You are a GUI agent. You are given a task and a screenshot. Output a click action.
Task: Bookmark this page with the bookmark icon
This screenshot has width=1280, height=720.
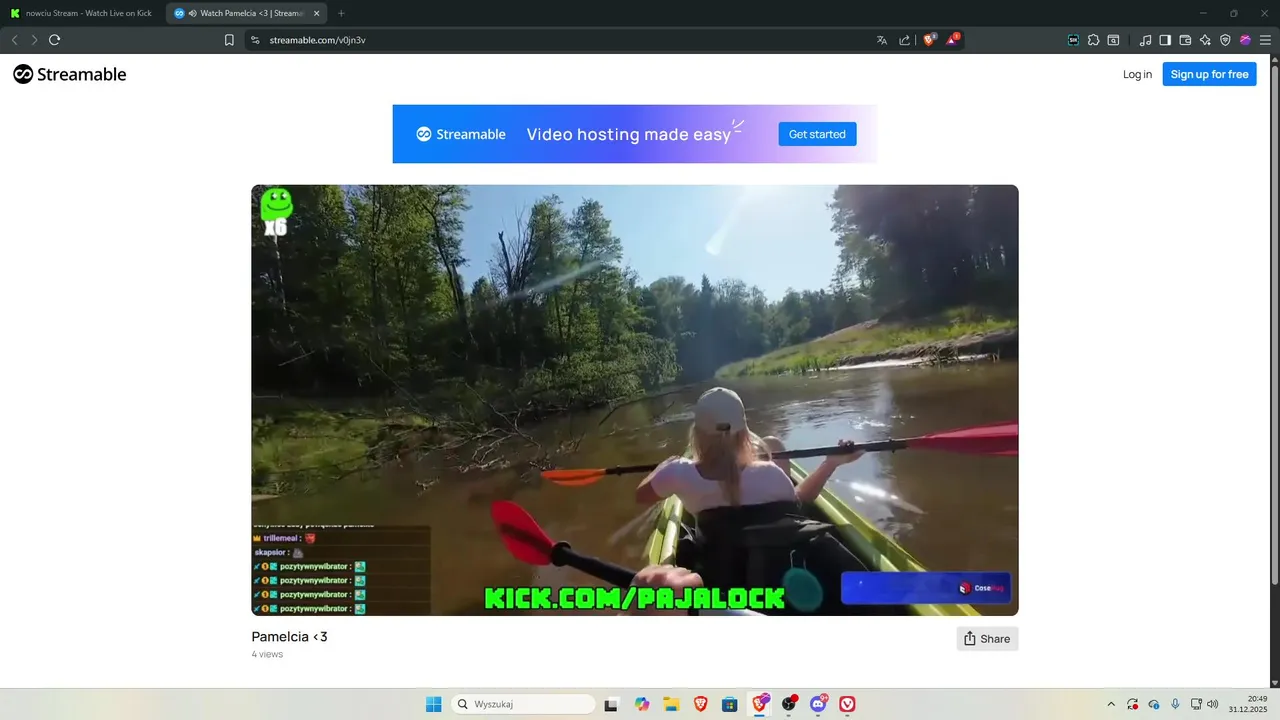click(x=229, y=40)
